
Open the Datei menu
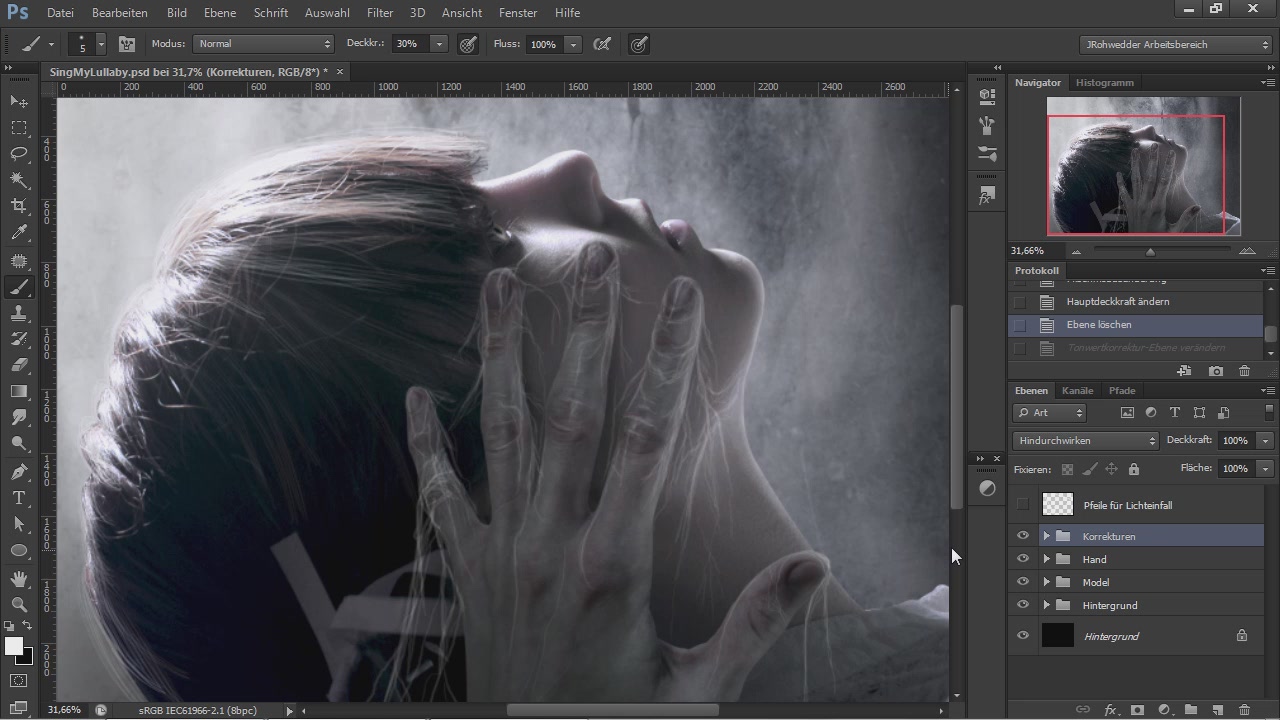point(60,13)
